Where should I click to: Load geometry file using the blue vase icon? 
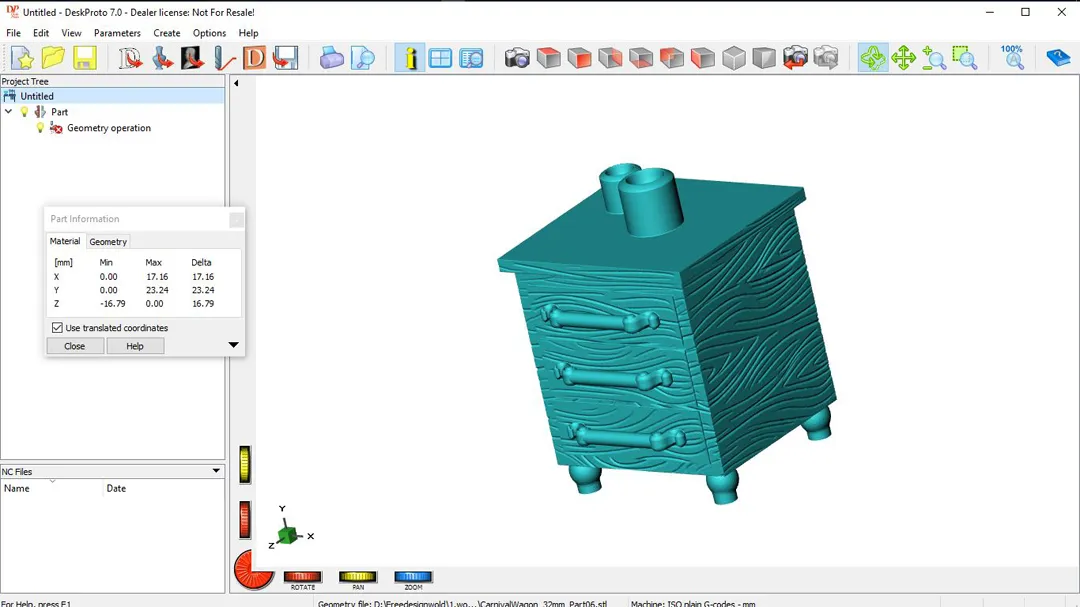(x=162, y=58)
